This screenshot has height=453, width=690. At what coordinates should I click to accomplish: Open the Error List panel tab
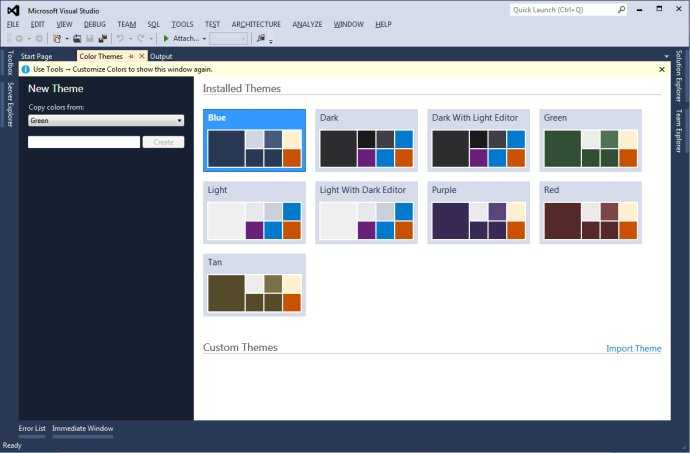click(x=32, y=428)
